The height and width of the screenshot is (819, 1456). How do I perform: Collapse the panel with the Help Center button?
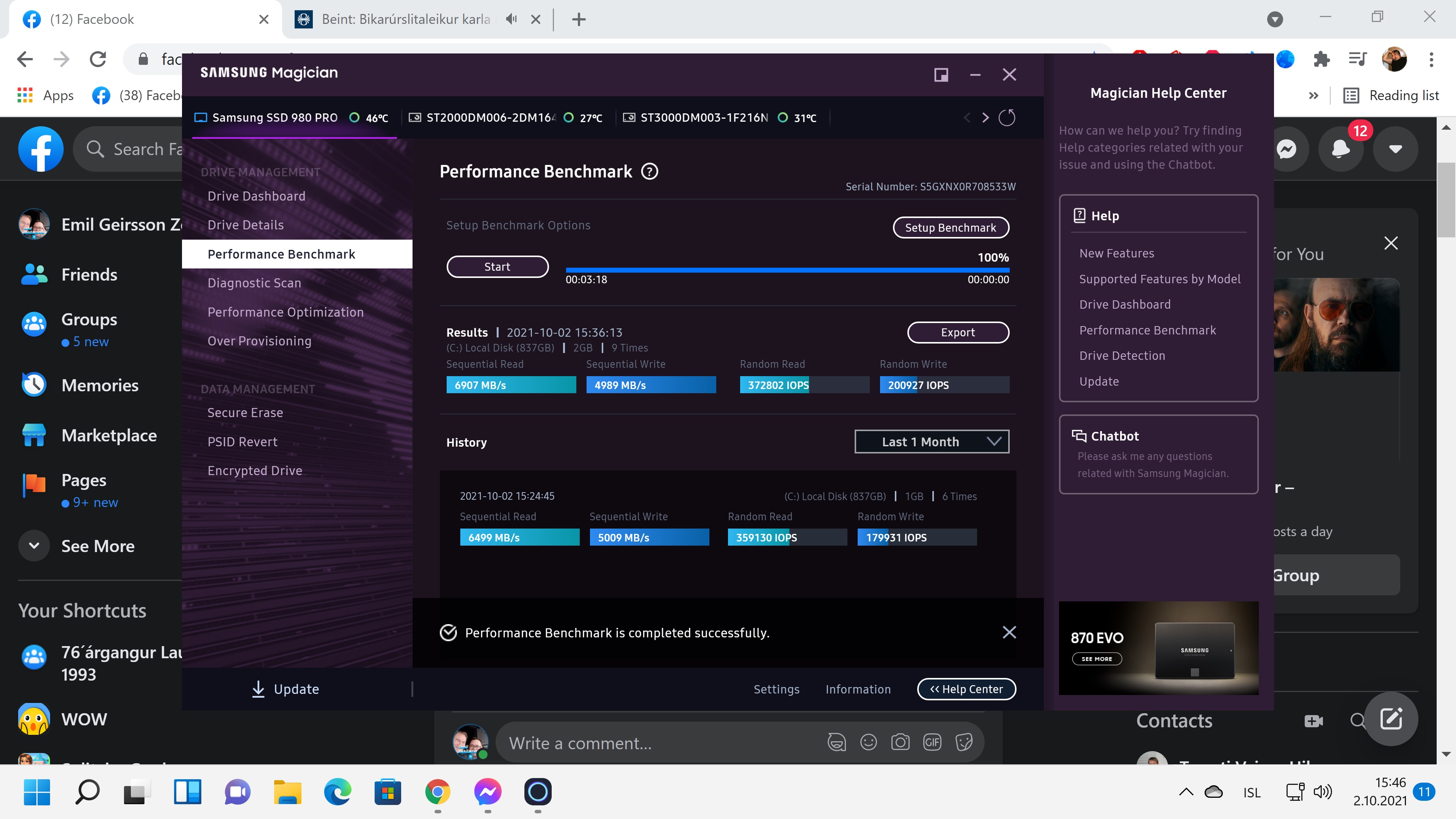[x=966, y=689]
